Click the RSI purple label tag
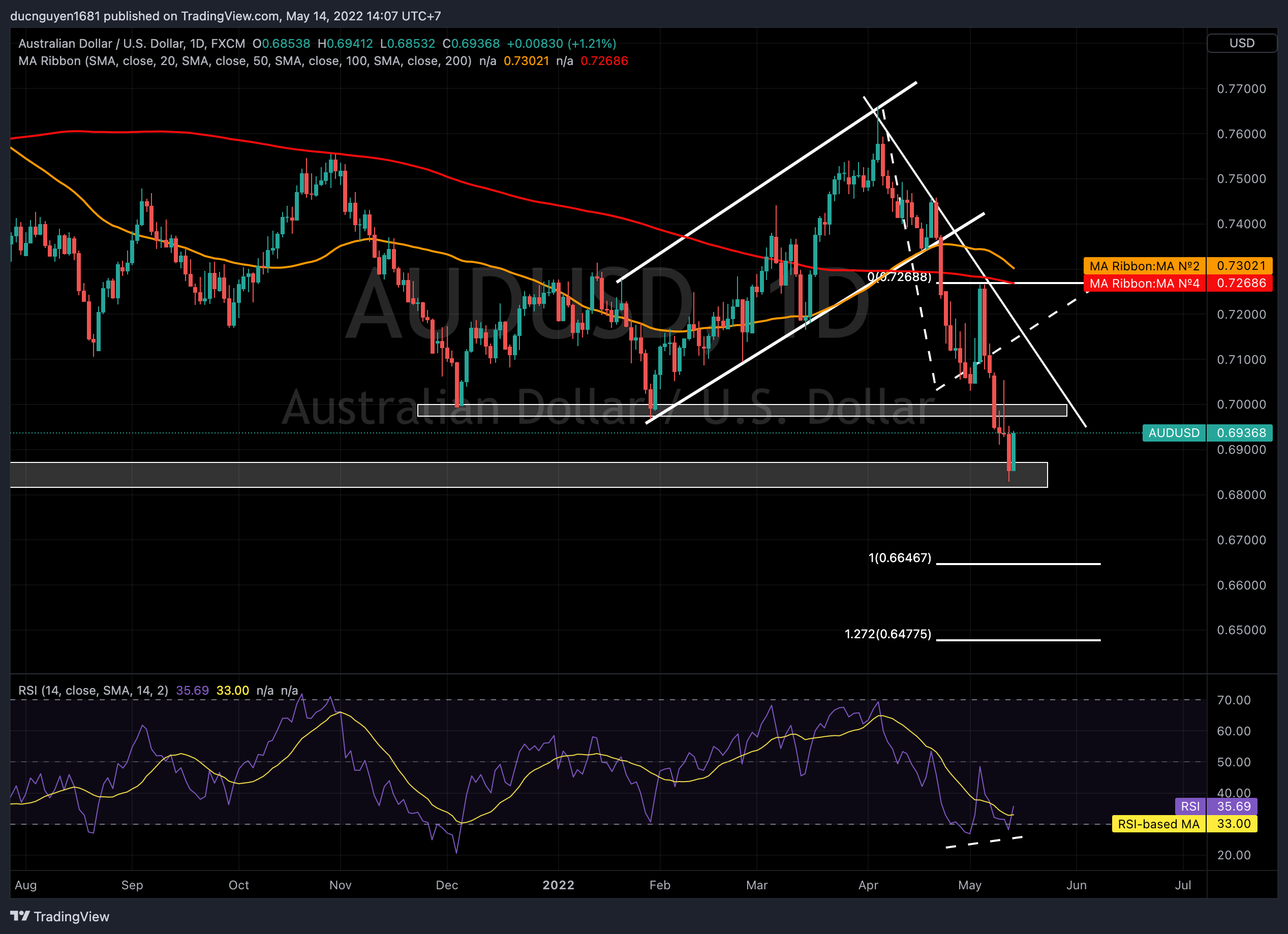Viewport: 1288px width, 934px height. [1190, 806]
